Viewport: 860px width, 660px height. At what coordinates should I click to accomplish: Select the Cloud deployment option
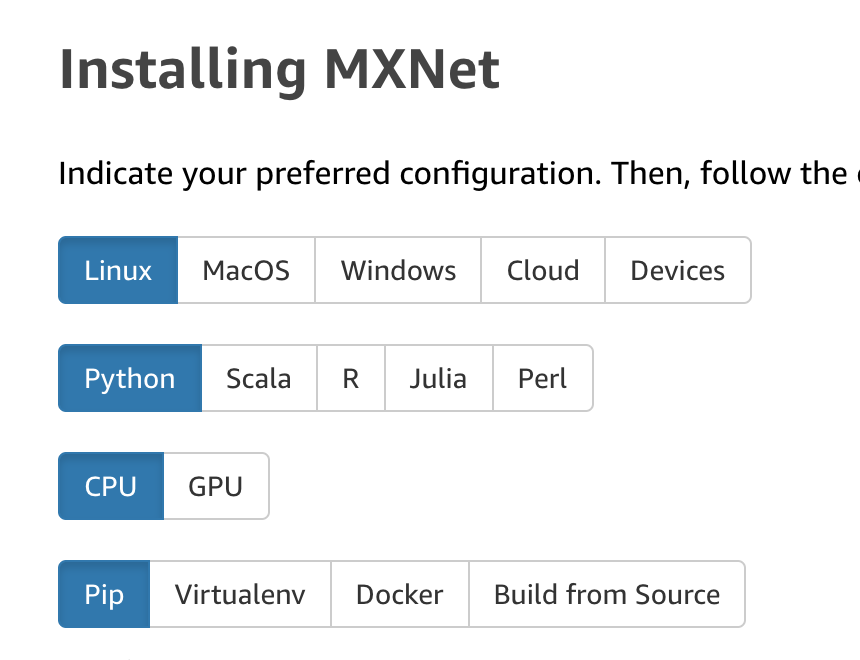tap(542, 270)
